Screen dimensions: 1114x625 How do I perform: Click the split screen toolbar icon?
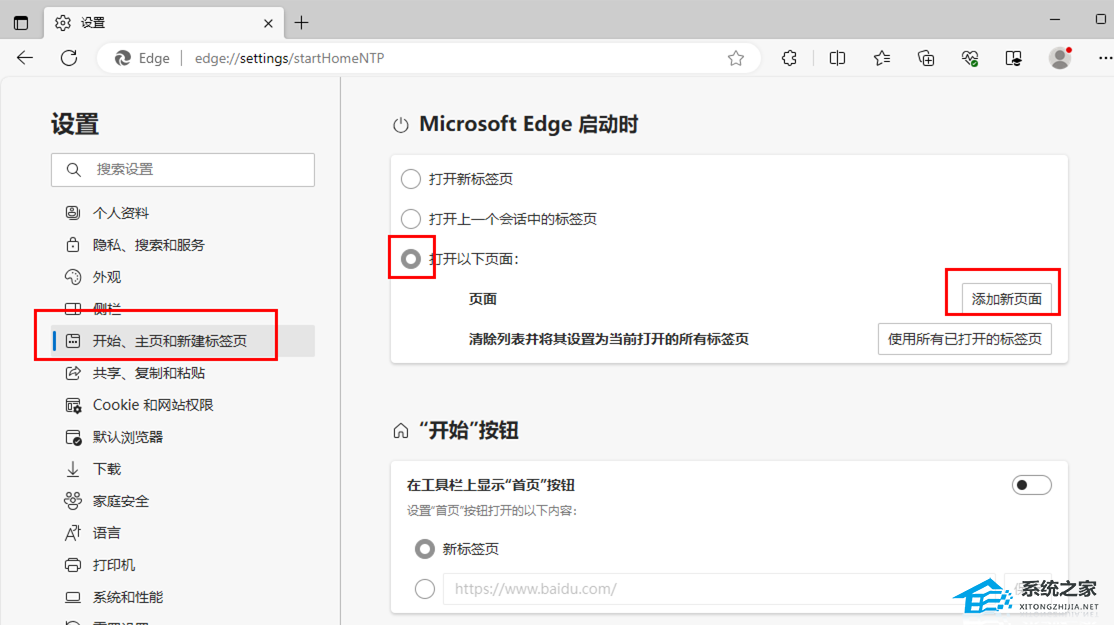(837, 58)
